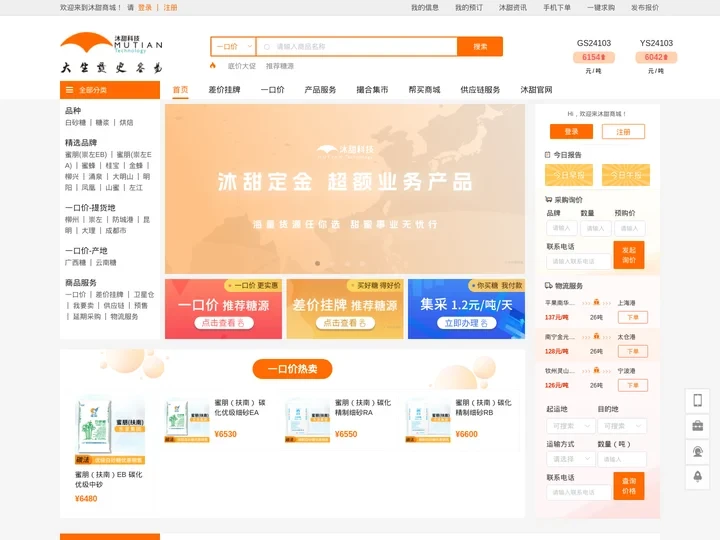Open the 一口价 navigation tab

click(x=272, y=90)
